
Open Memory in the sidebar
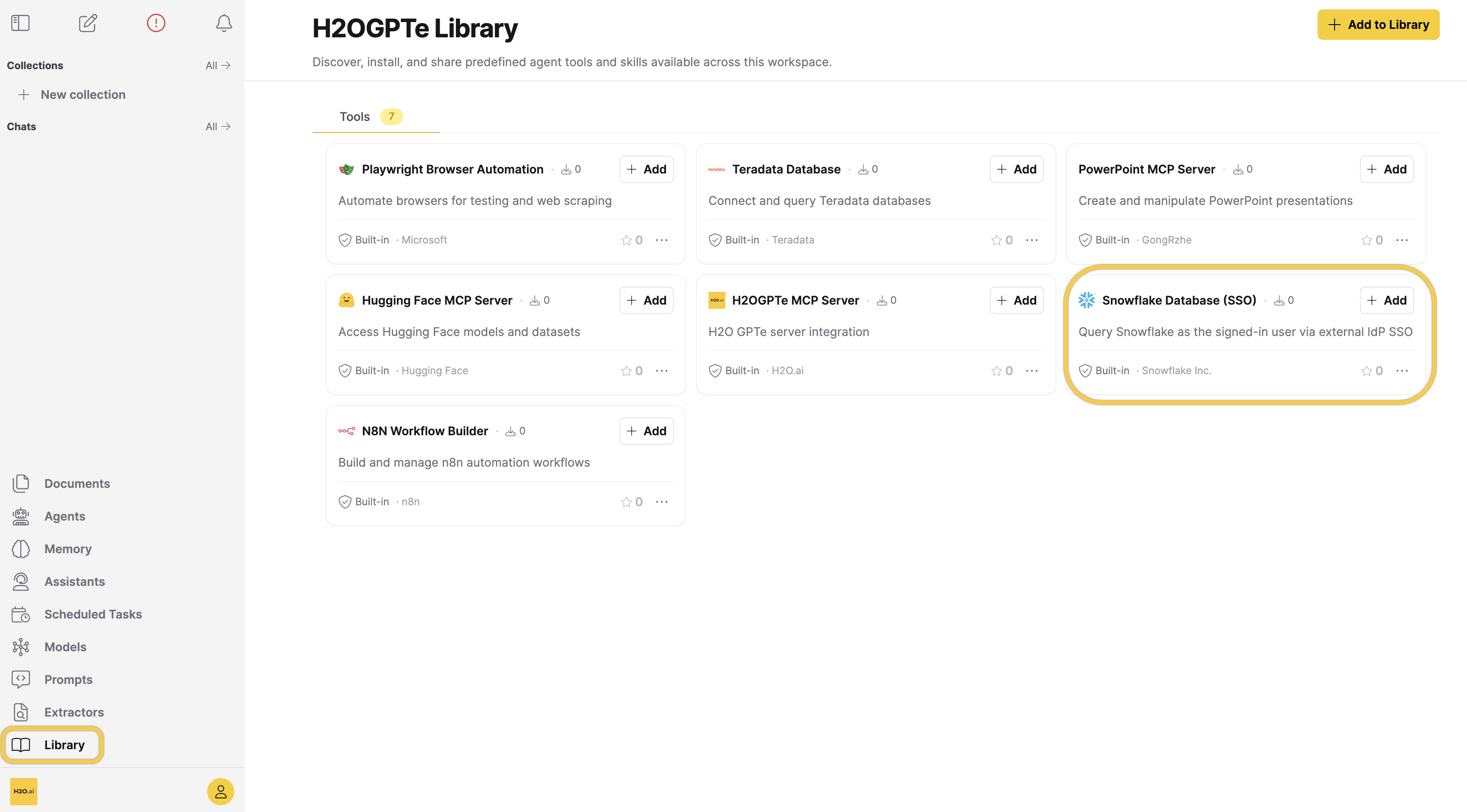[51, 549]
